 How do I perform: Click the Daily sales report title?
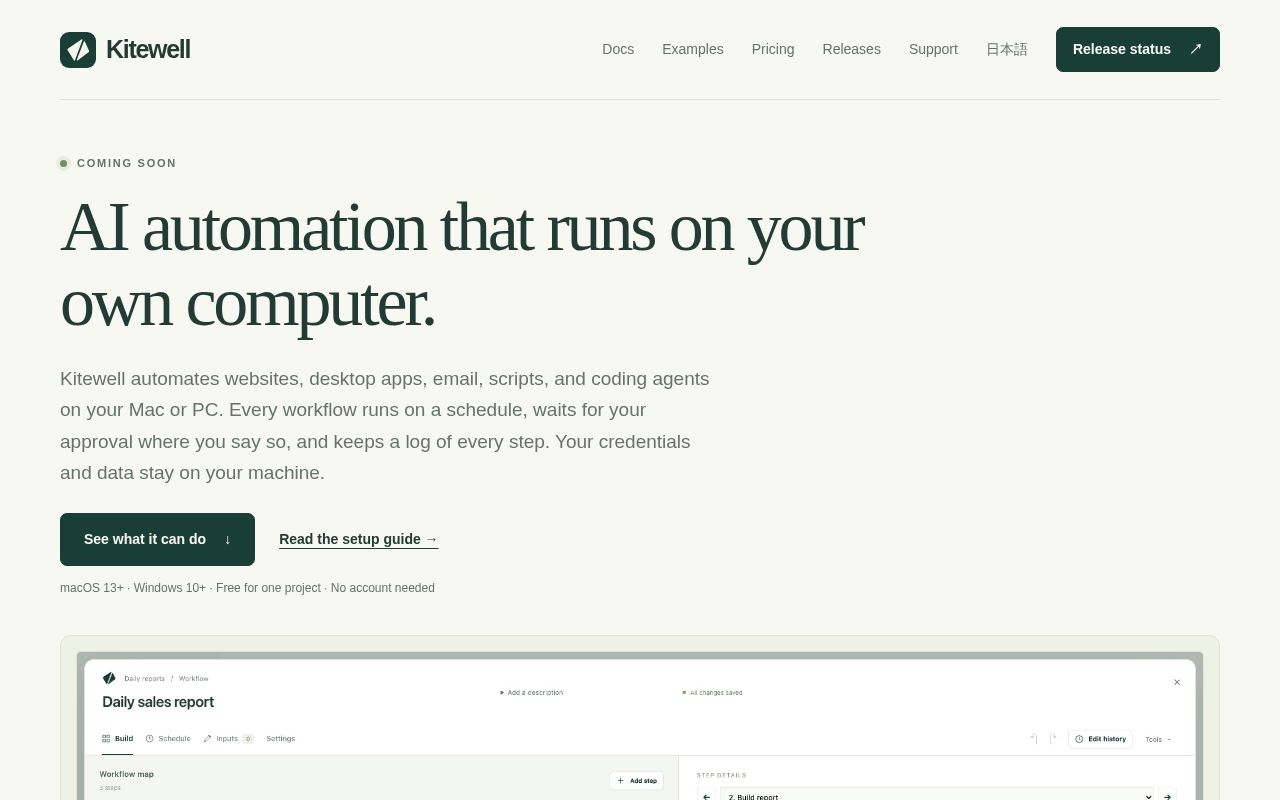(x=158, y=702)
